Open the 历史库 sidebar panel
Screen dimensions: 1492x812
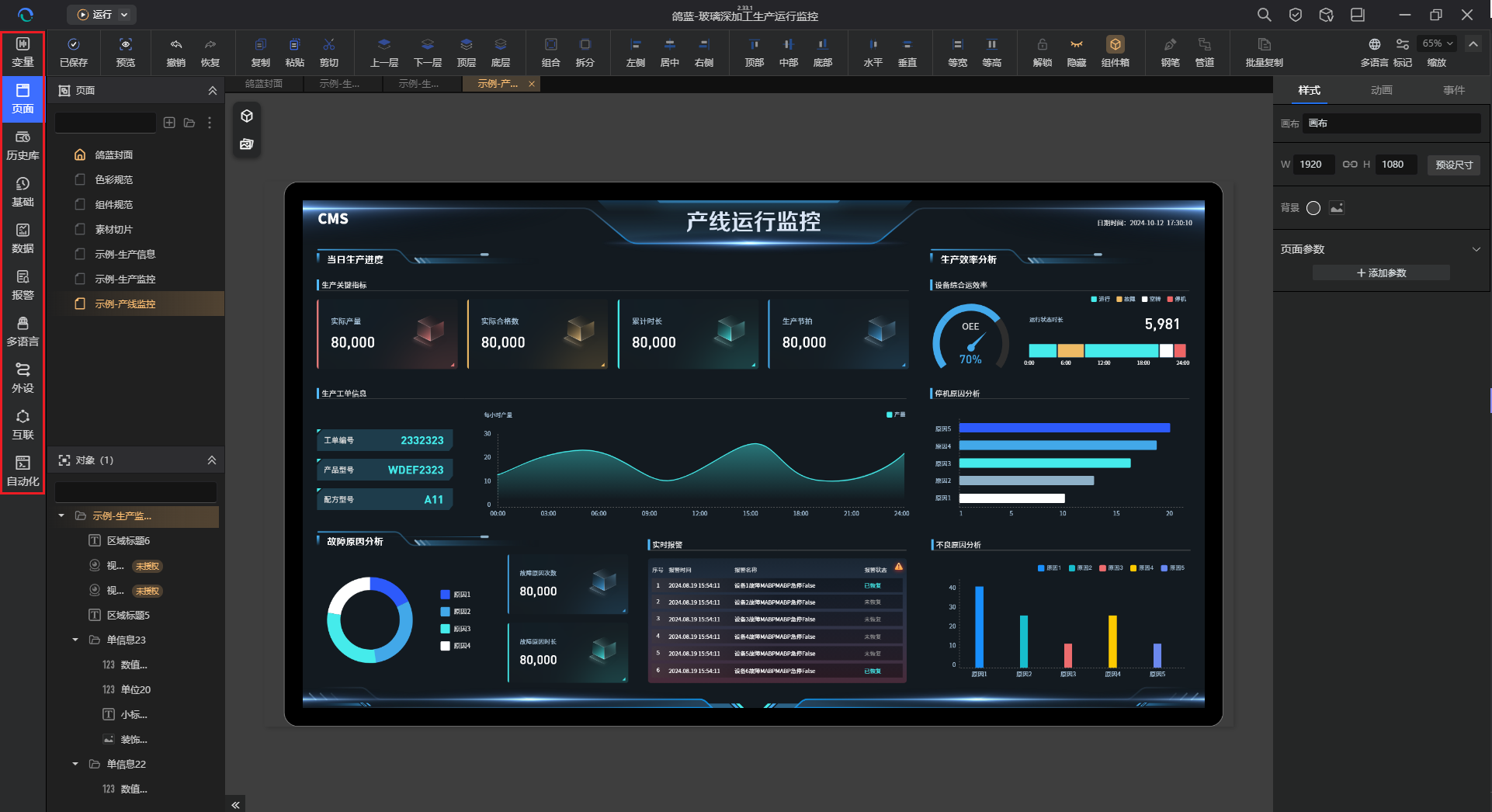[x=23, y=145]
